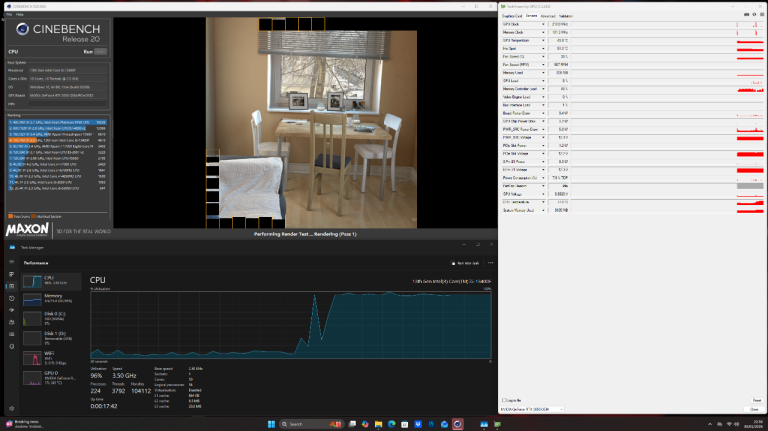Open the Windows Start button on the taskbar
The height and width of the screenshot is (431, 768).
[270, 423]
